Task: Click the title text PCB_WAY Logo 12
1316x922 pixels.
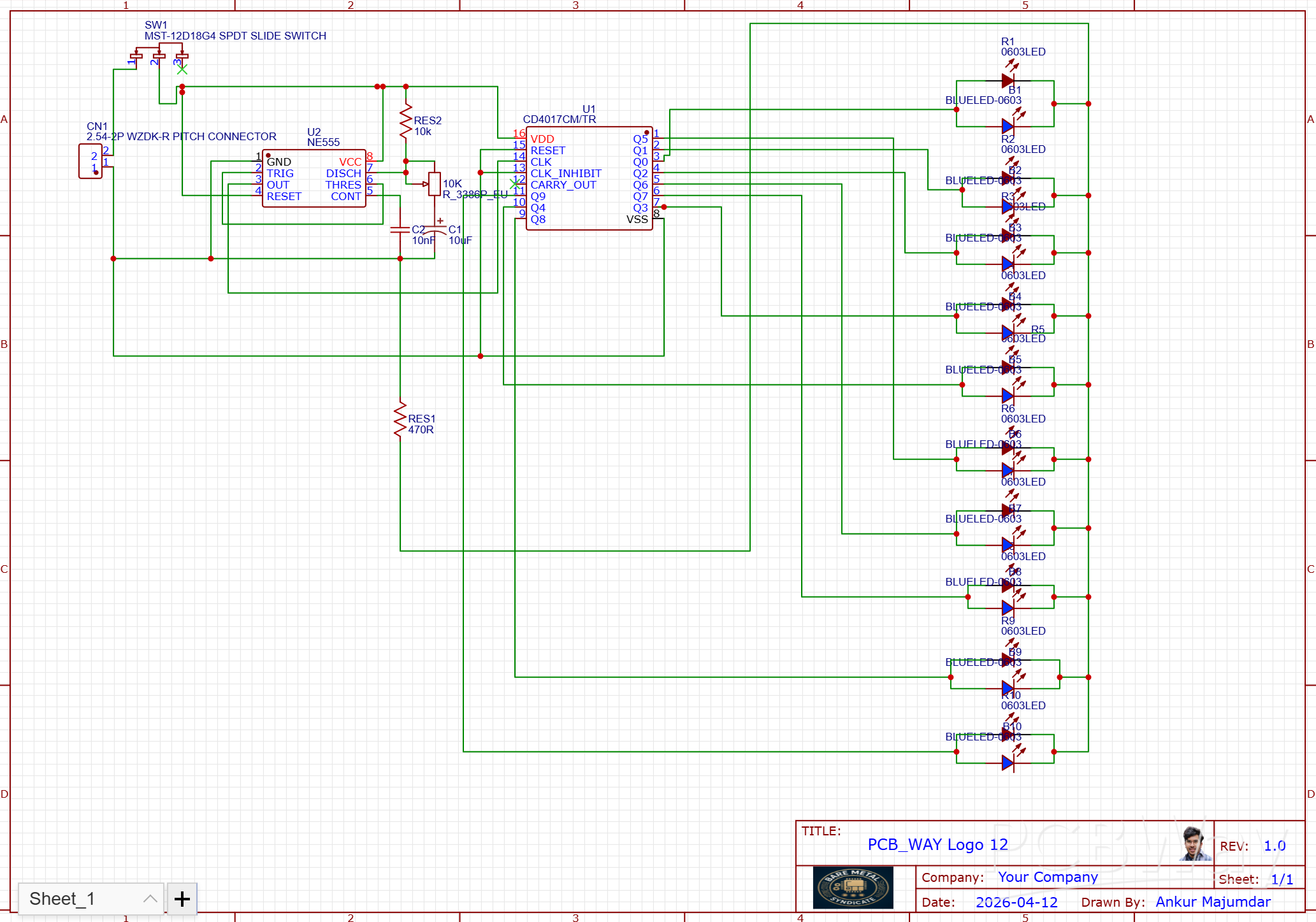Action: point(937,844)
